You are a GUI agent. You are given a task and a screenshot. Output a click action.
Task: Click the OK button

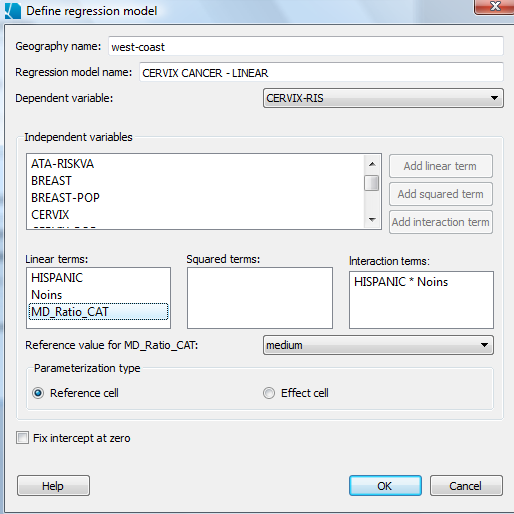pyautogui.click(x=385, y=486)
